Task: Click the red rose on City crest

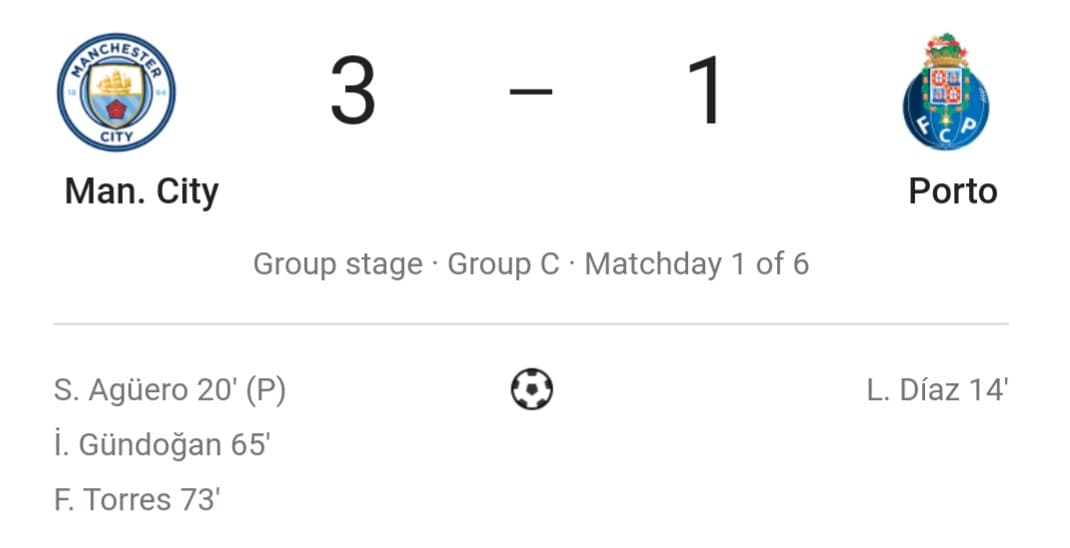Action: [117, 109]
